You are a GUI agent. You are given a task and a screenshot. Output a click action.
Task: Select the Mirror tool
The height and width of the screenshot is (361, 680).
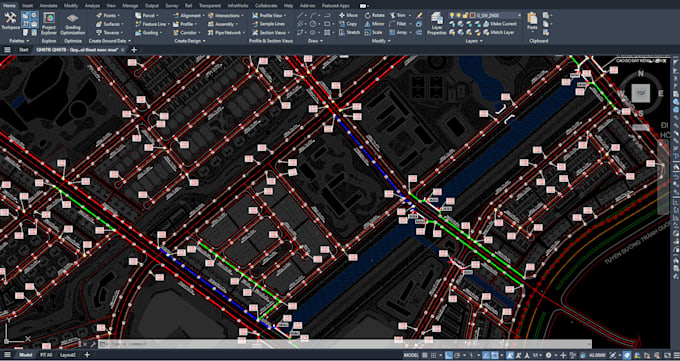(x=375, y=24)
